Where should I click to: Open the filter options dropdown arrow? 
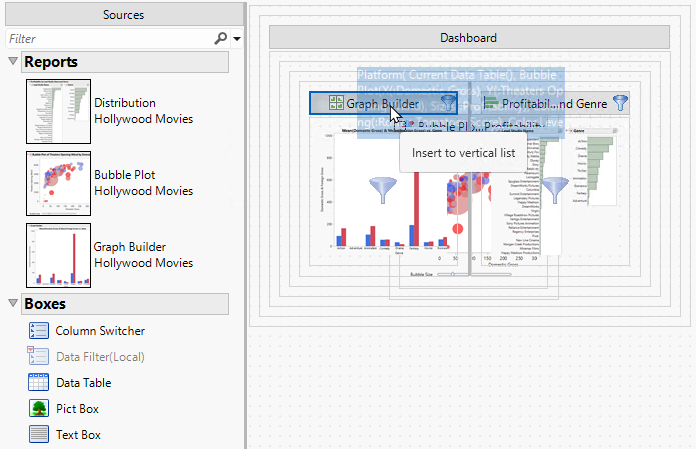click(237, 39)
